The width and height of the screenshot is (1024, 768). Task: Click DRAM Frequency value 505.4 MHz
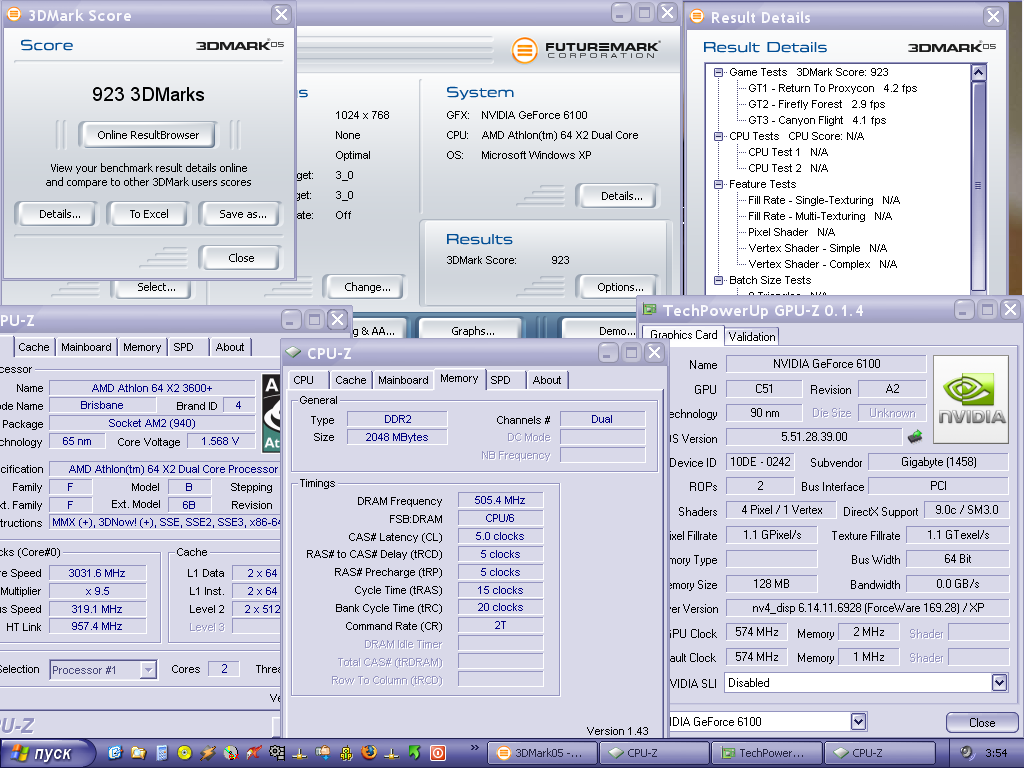[500, 500]
